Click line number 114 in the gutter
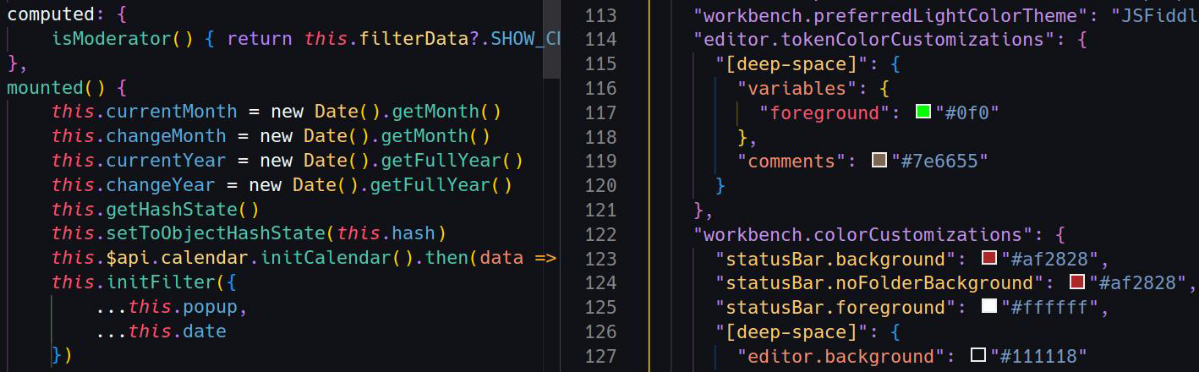Viewport: 1199px width, 372px height. point(600,39)
